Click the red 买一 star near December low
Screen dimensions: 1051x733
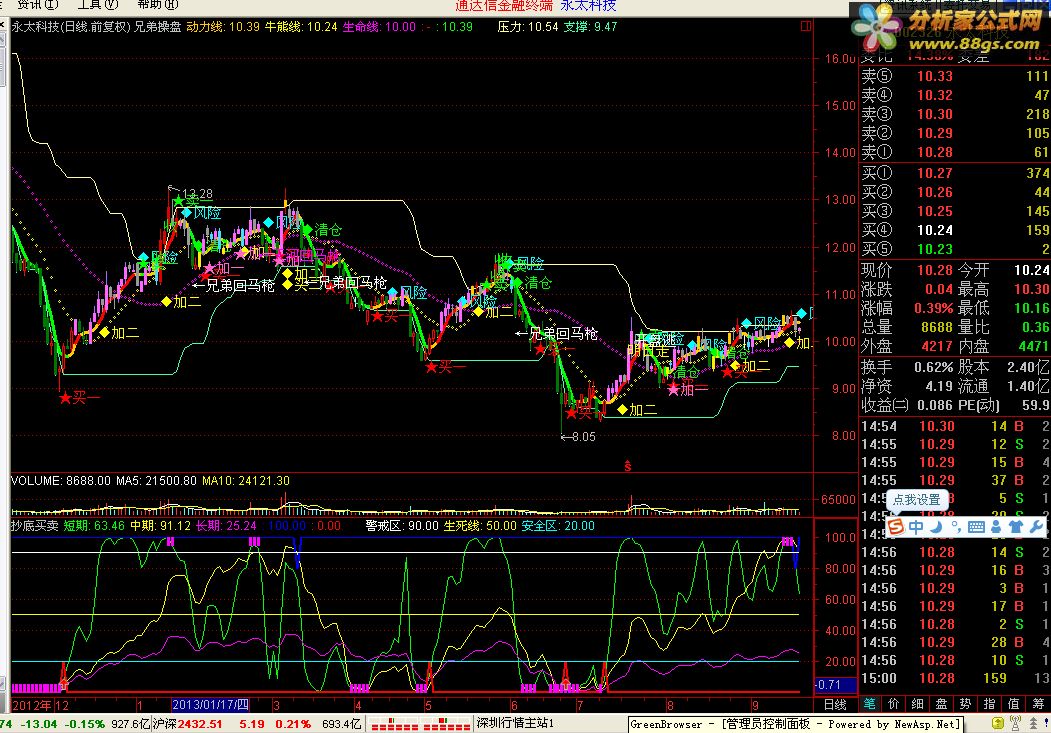(65, 398)
